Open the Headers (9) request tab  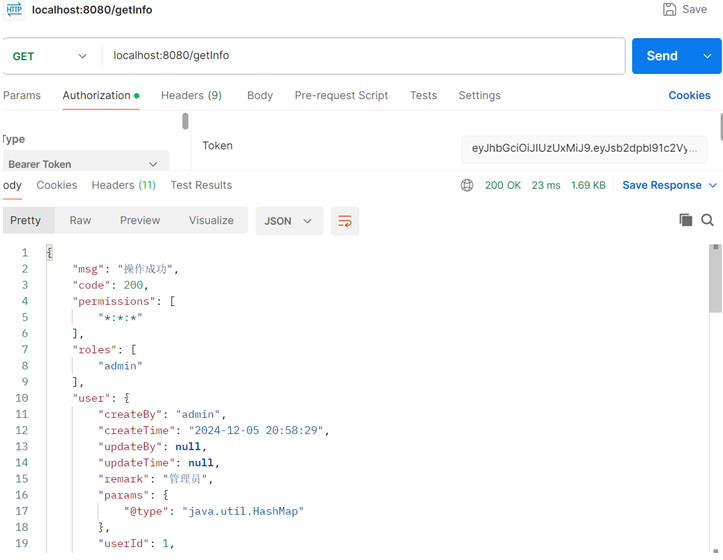tap(191, 95)
